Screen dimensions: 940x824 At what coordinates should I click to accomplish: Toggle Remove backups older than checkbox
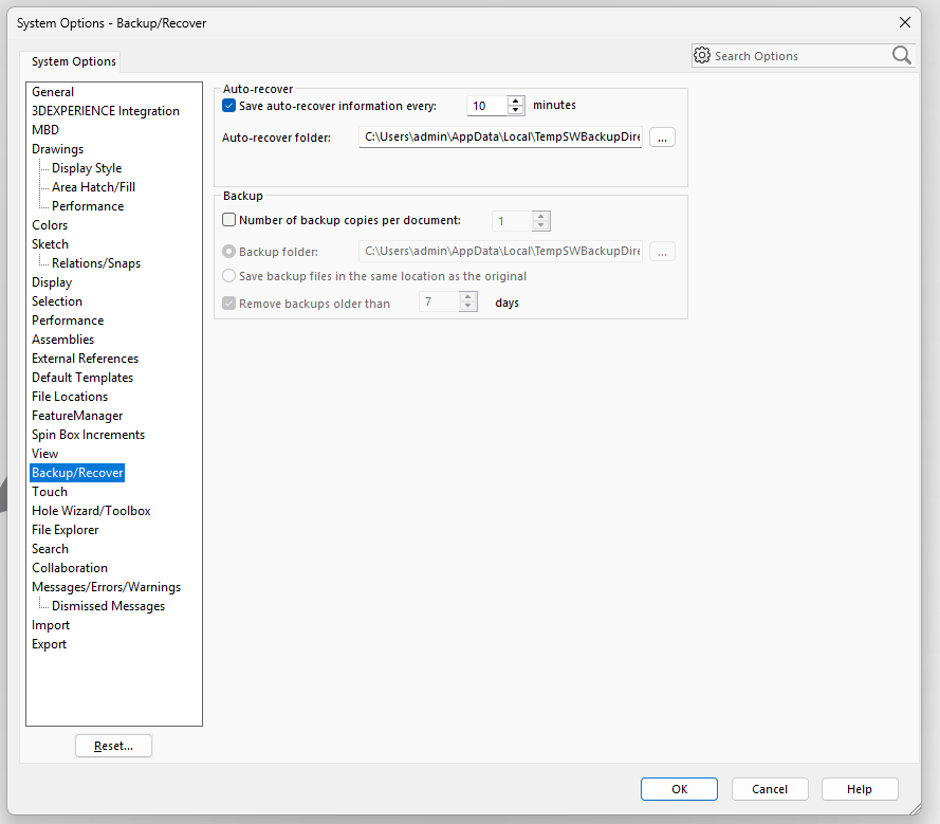228,303
